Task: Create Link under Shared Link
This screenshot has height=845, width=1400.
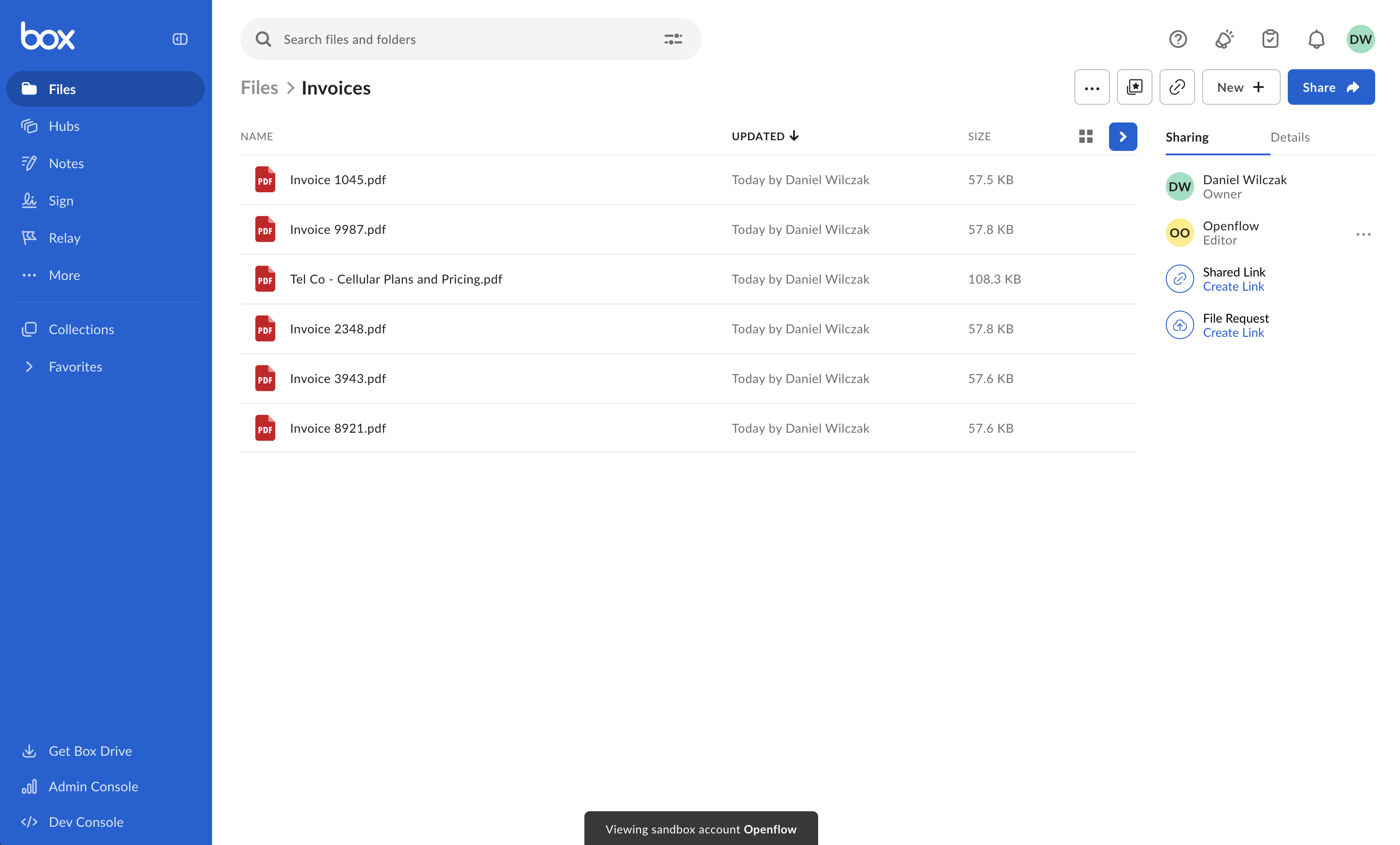Action: [1233, 286]
